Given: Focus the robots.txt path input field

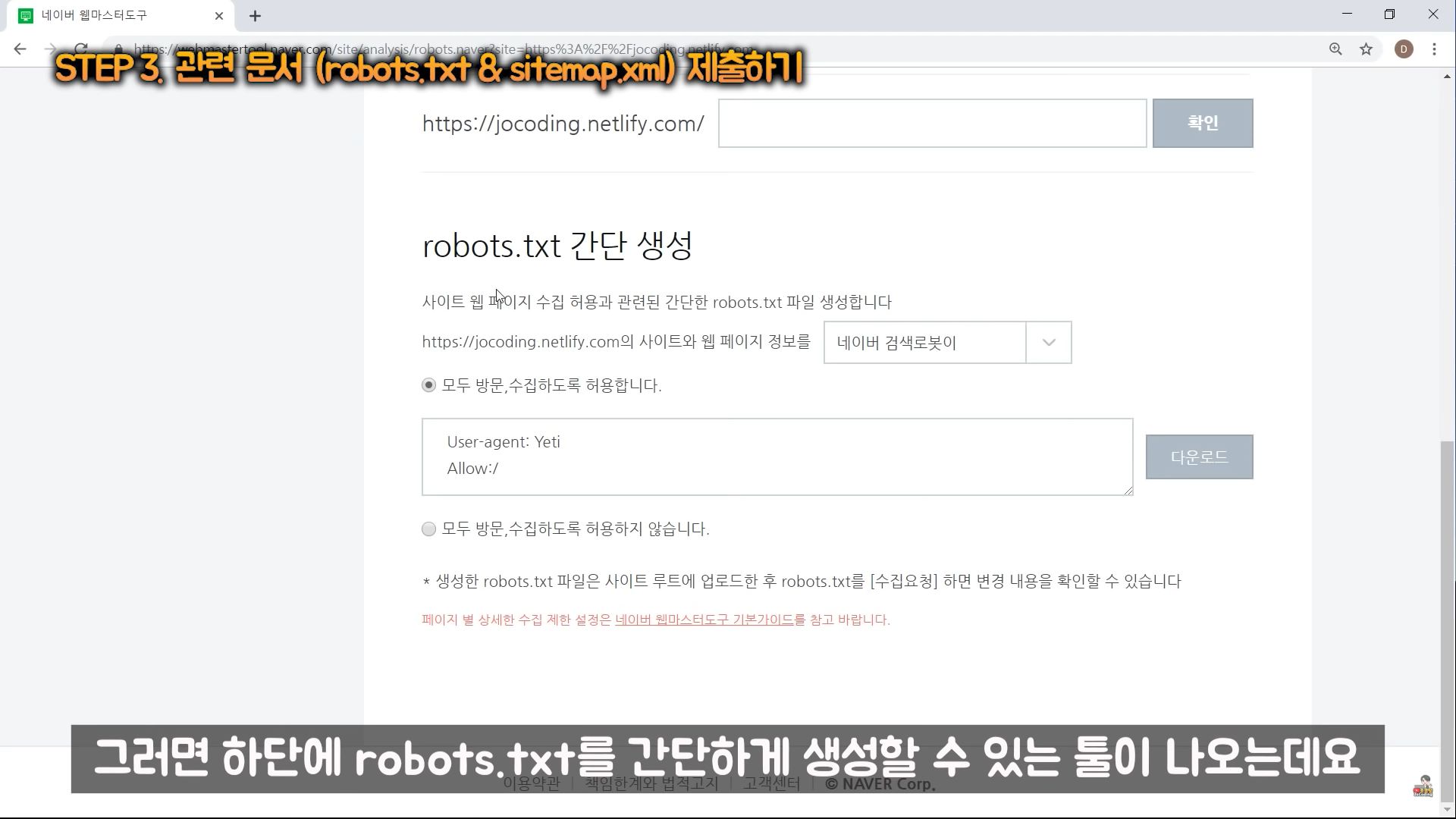Looking at the screenshot, I should coord(932,123).
